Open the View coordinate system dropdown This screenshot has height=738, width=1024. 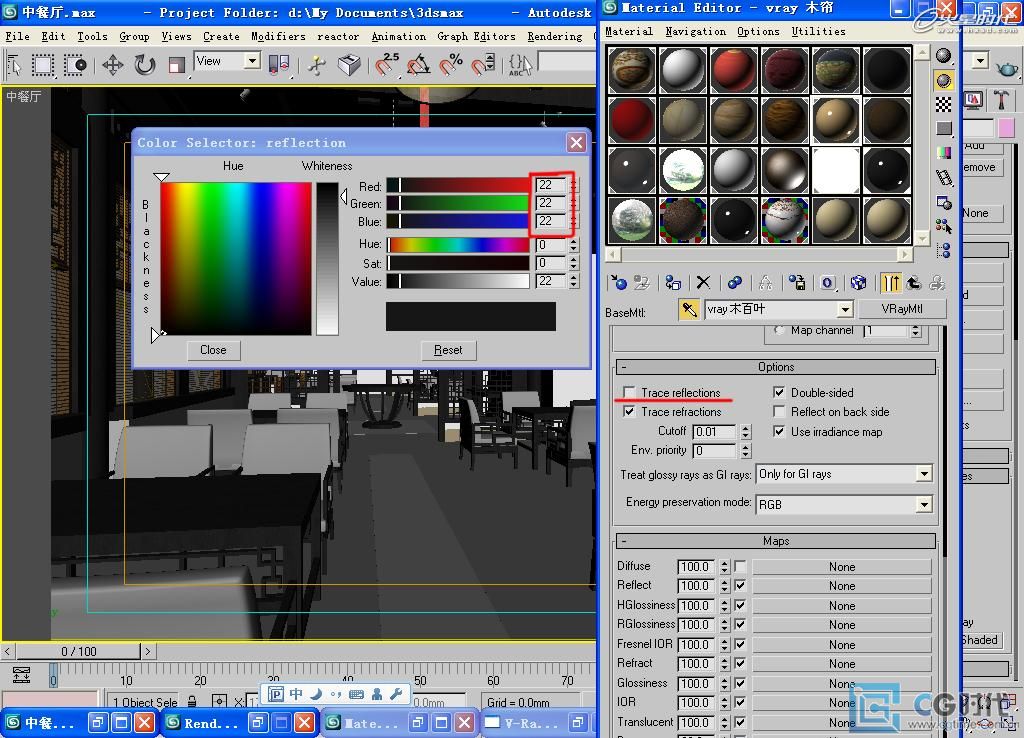pyautogui.click(x=252, y=61)
